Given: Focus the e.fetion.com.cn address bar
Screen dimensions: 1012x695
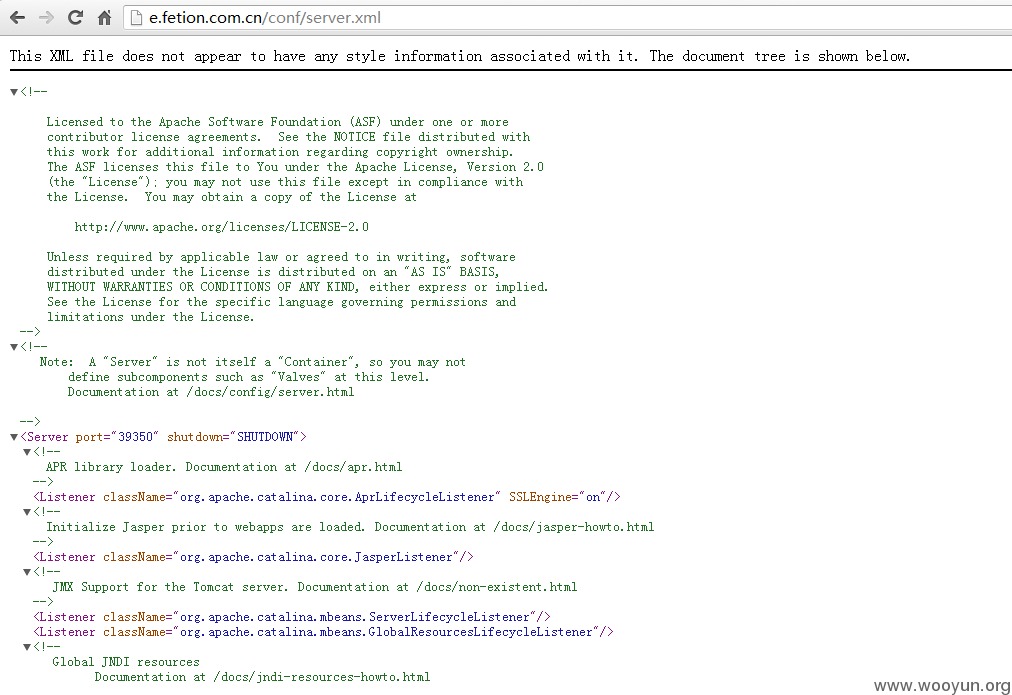Looking at the screenshot, I should tap(568, 17).
